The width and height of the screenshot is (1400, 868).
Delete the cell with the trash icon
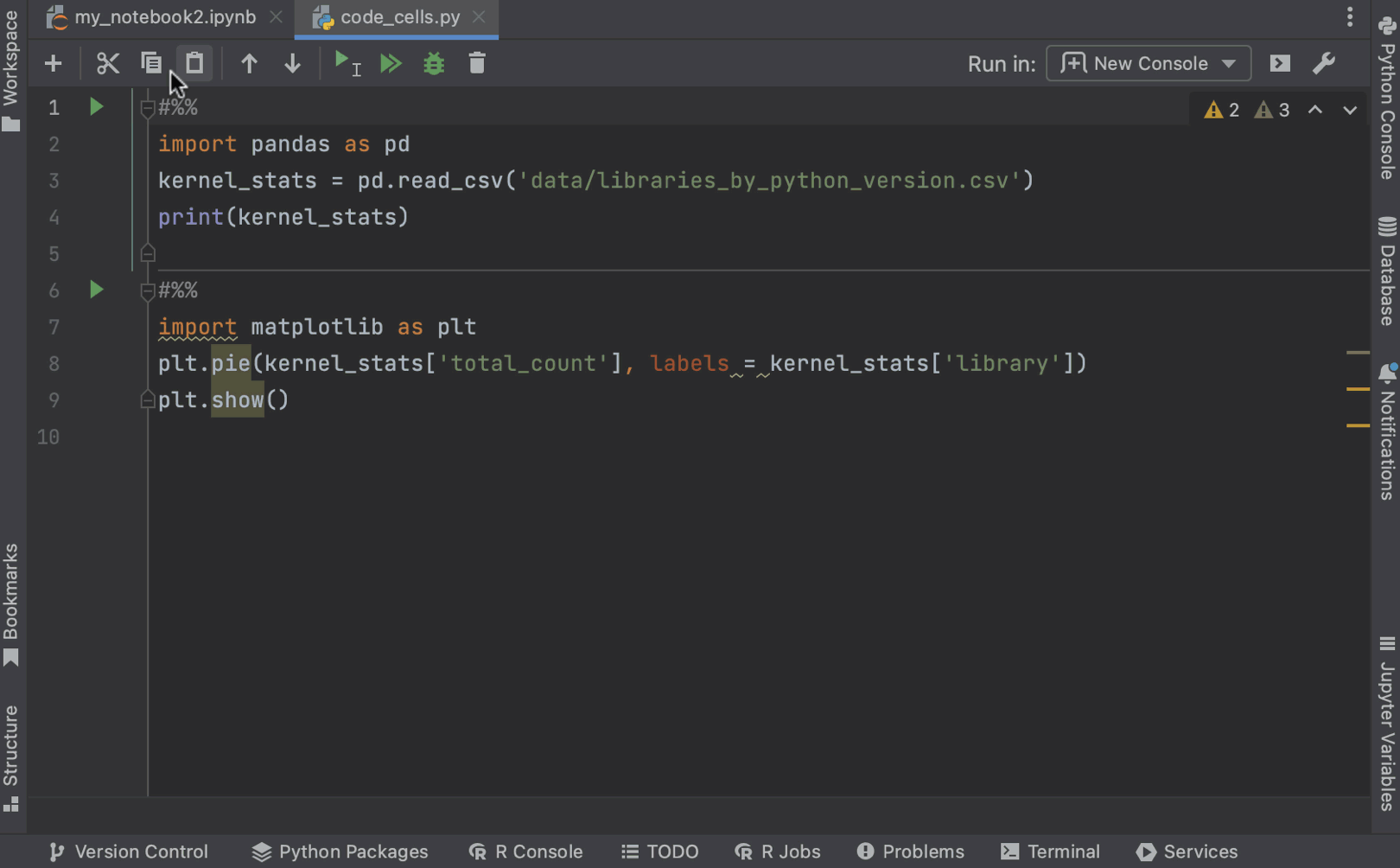coord(477,64)
